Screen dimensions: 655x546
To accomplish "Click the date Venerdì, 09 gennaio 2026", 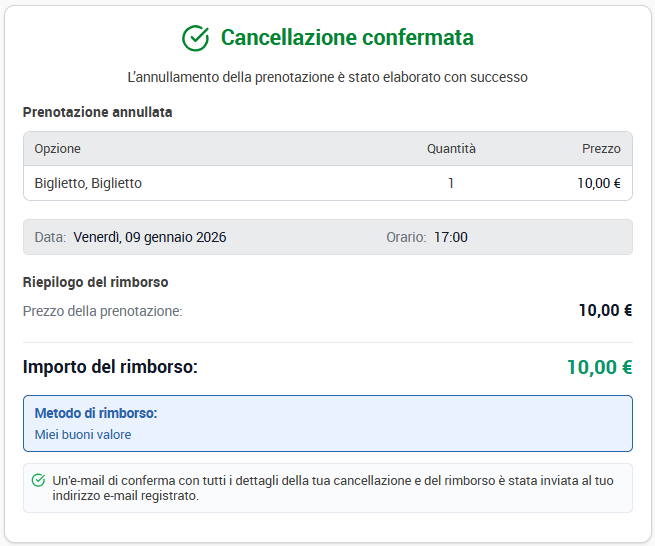I will [150, 237].
